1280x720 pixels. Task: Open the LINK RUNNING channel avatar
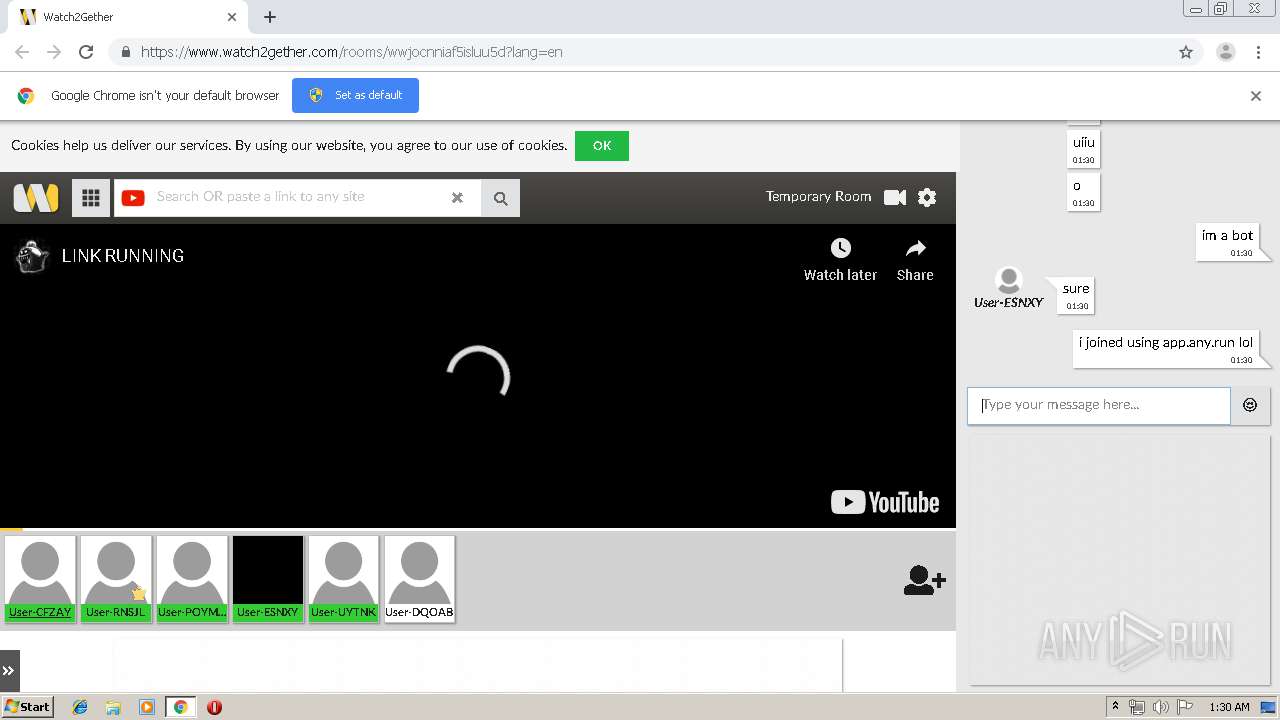(x=33, y=256)
